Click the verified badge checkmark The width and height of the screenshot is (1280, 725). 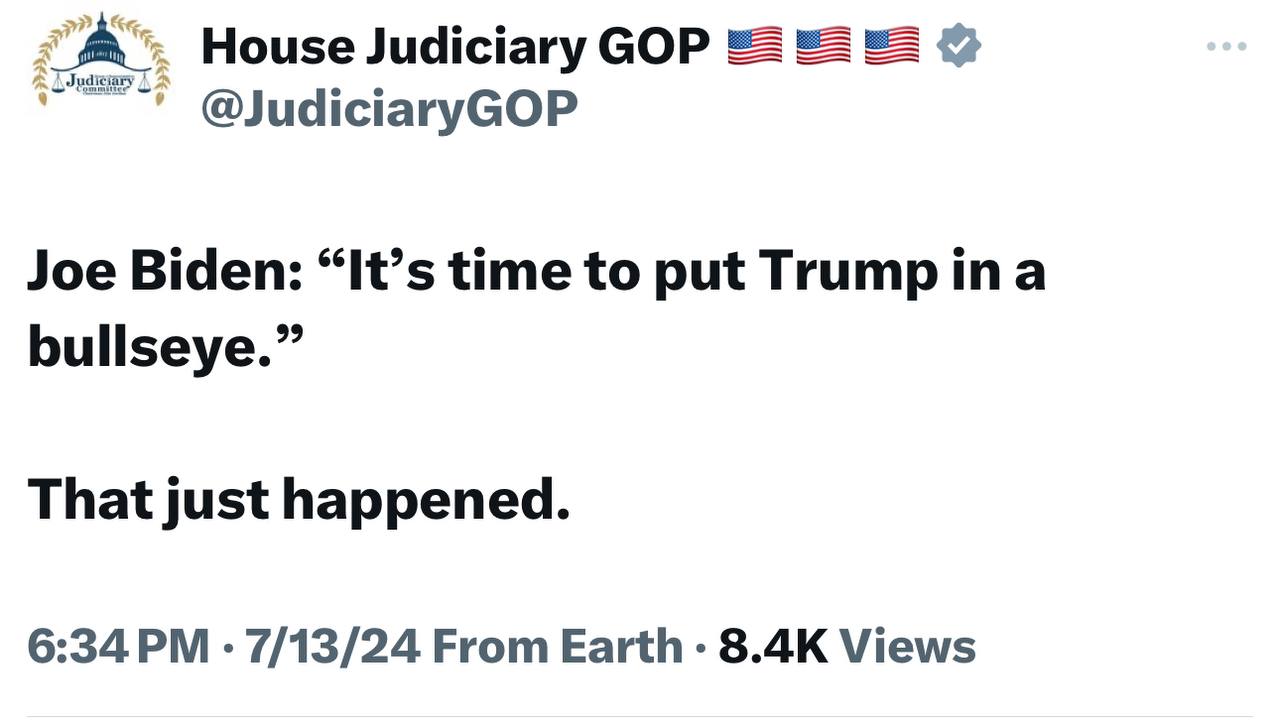coord(958,46)
